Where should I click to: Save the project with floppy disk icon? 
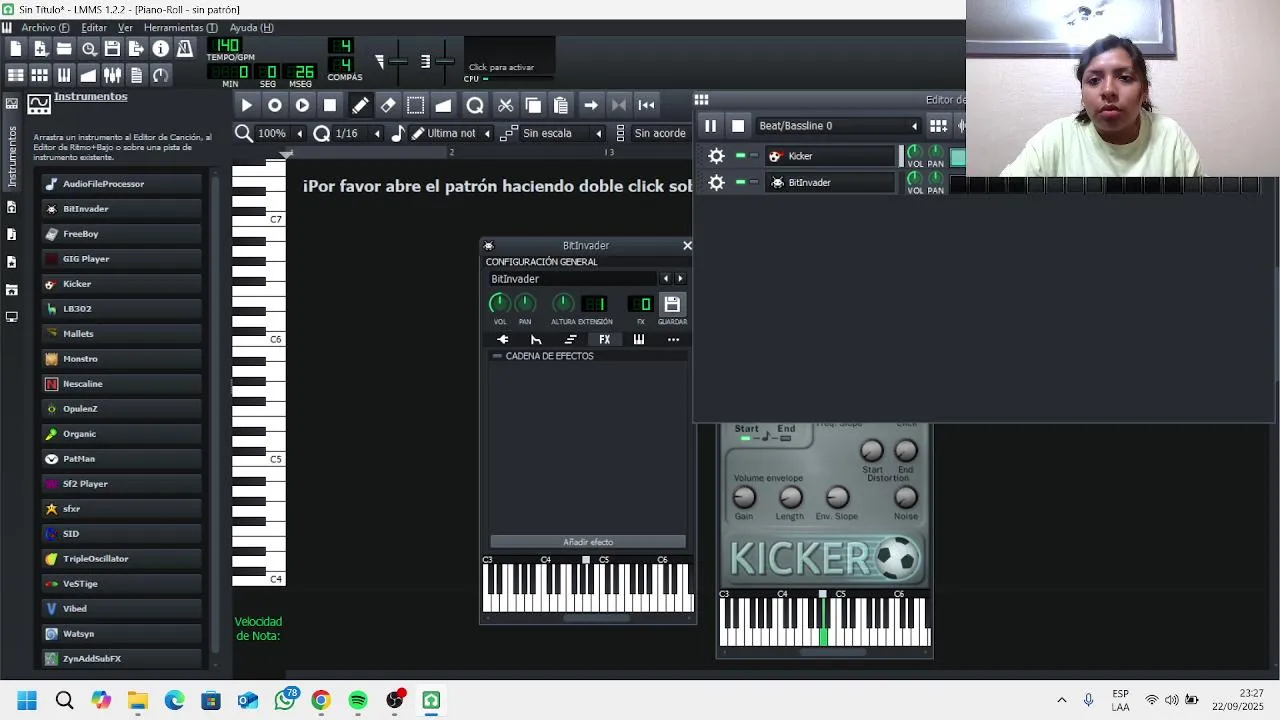pos(112,49)
